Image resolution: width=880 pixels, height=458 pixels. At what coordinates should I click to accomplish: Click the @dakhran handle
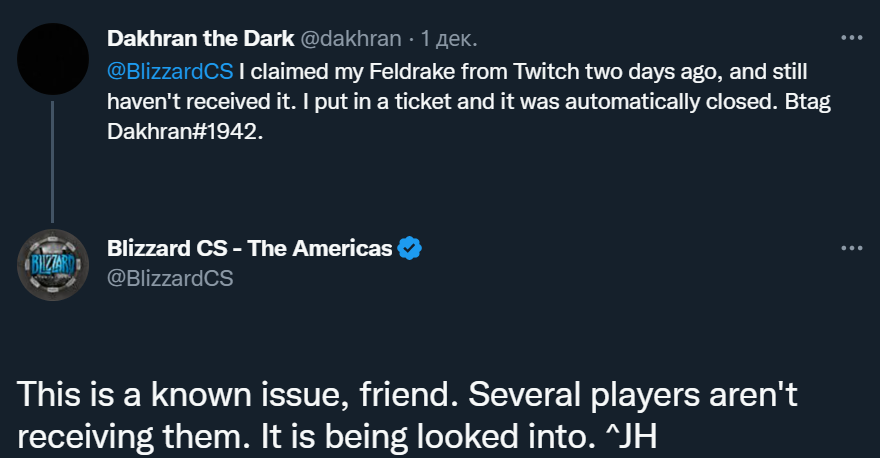[351, 39]
